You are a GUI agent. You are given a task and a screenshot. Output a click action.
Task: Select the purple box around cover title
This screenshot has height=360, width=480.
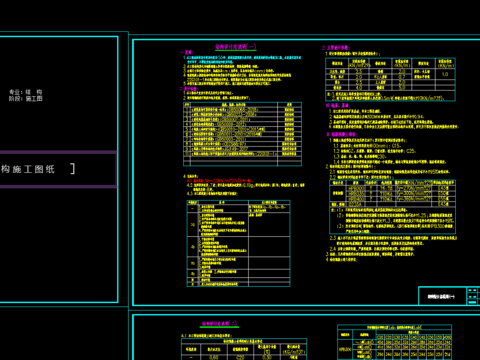tap(58, 169)
